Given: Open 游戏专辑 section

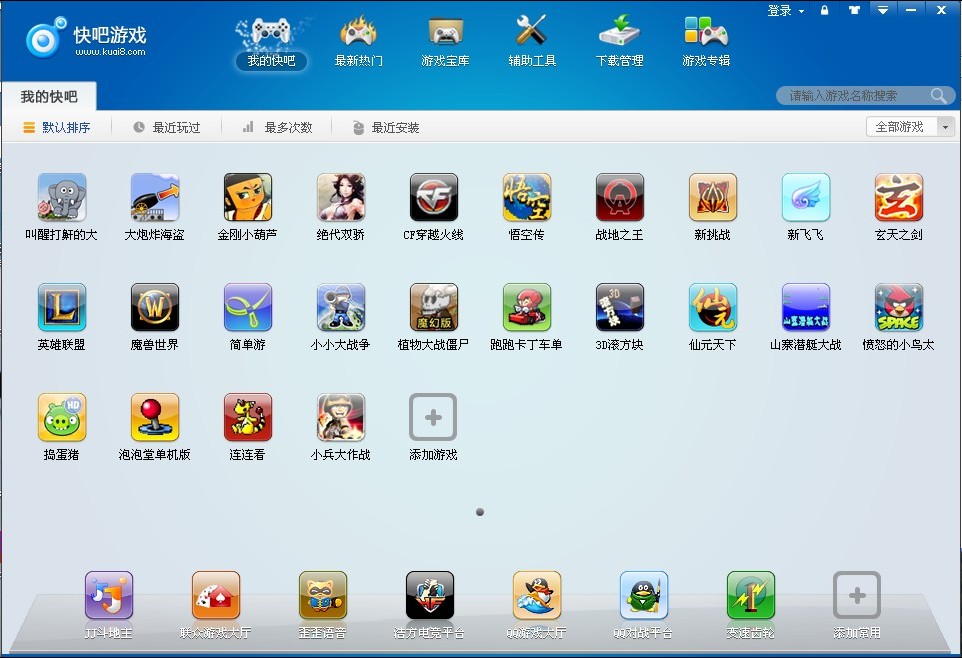Looking at the screenshot, I should pyautogui.click(x=706, y=43).
